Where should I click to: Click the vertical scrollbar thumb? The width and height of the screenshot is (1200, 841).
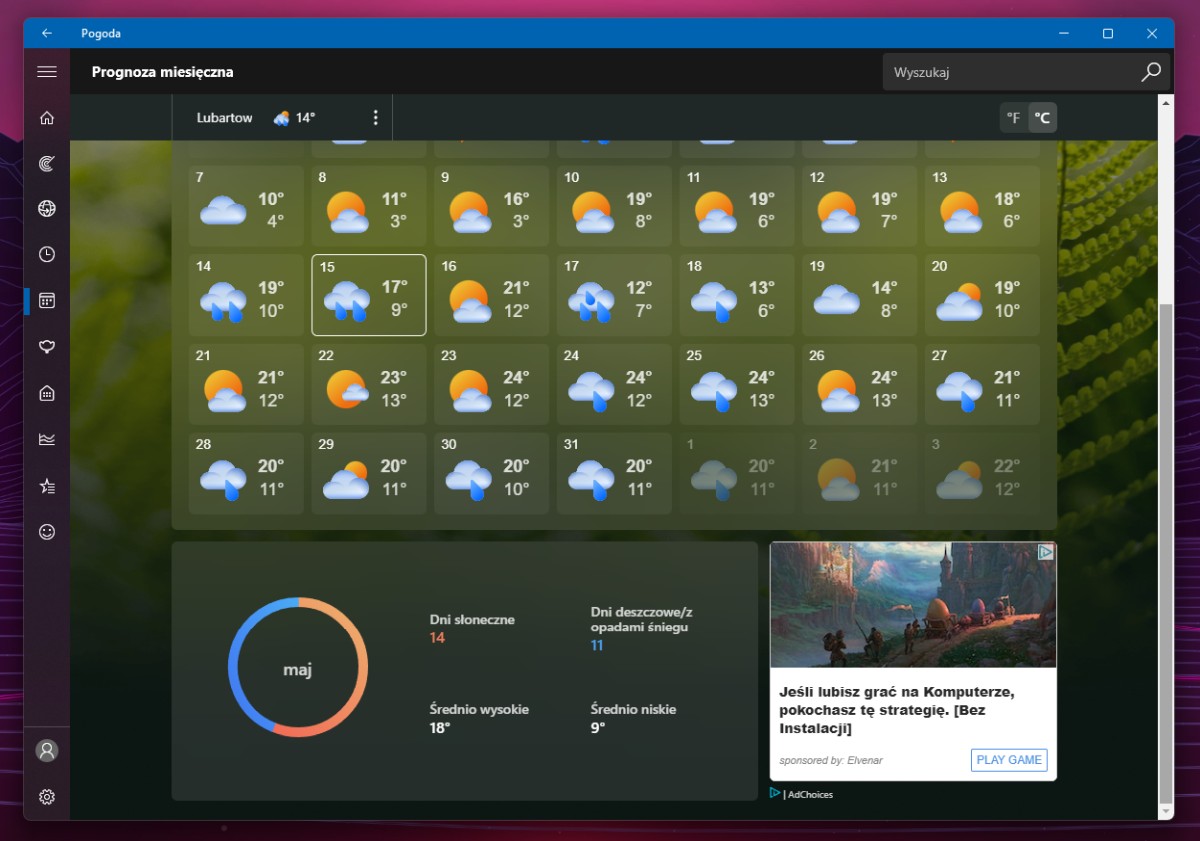(x=1165, y=550)
